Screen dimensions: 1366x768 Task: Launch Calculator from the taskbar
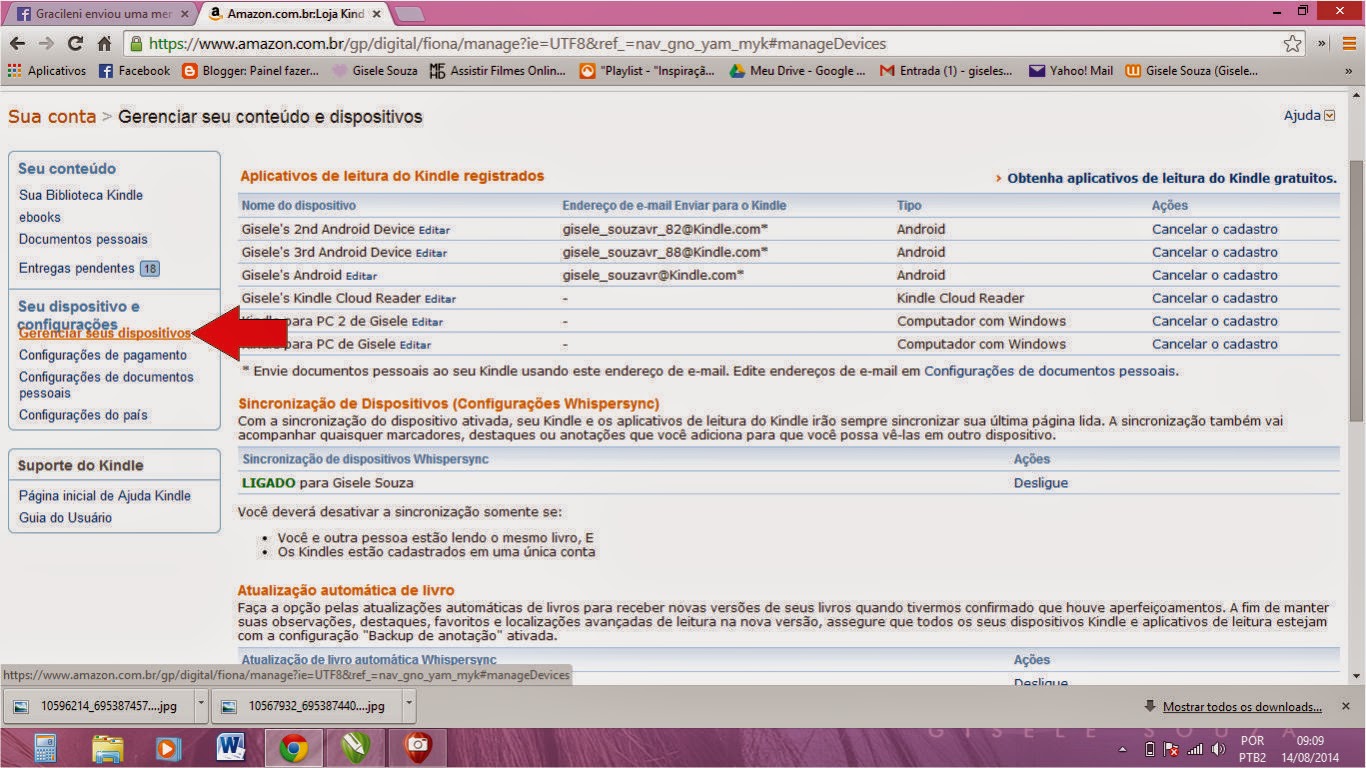coord(45,748)
